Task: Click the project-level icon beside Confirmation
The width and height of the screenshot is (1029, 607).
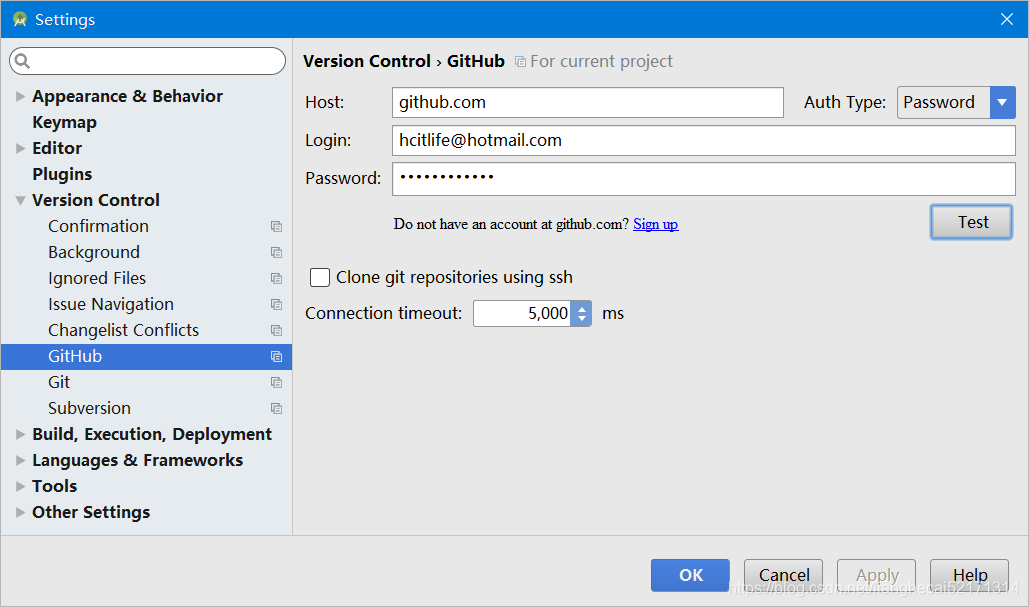Action: (x=276, y=226)
